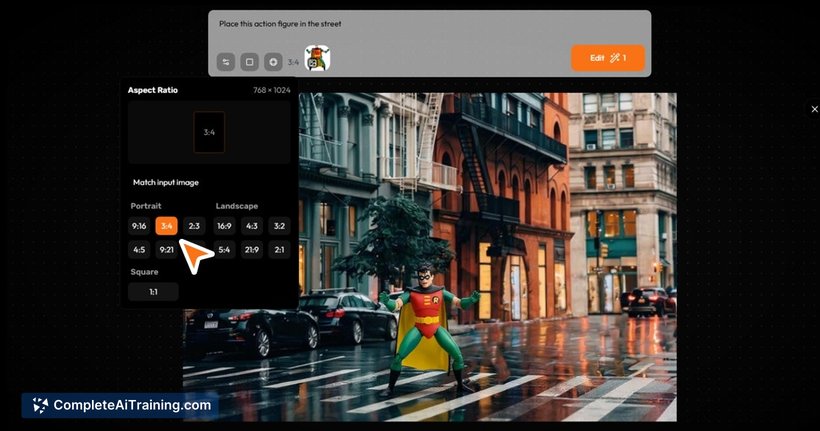The image size is (820, 431).
Task: Select the 2:1 landscape ratio
Action: tap(279, 249)
